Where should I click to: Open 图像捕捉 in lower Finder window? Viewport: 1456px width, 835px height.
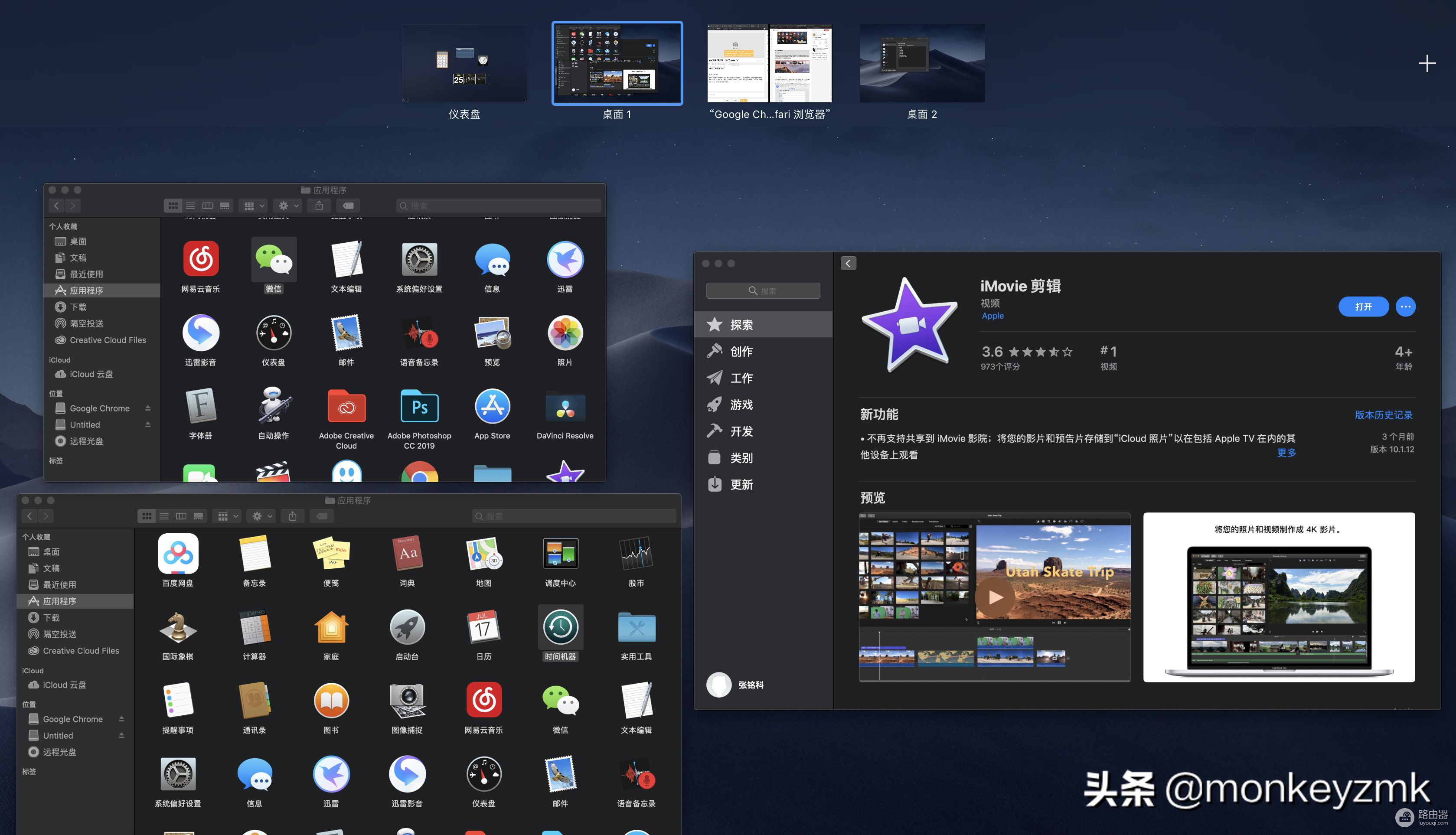407,700
